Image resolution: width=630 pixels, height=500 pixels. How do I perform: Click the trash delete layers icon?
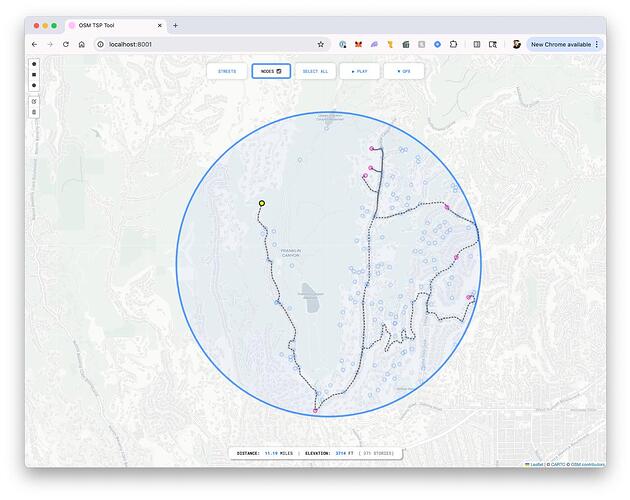(34, 112)
